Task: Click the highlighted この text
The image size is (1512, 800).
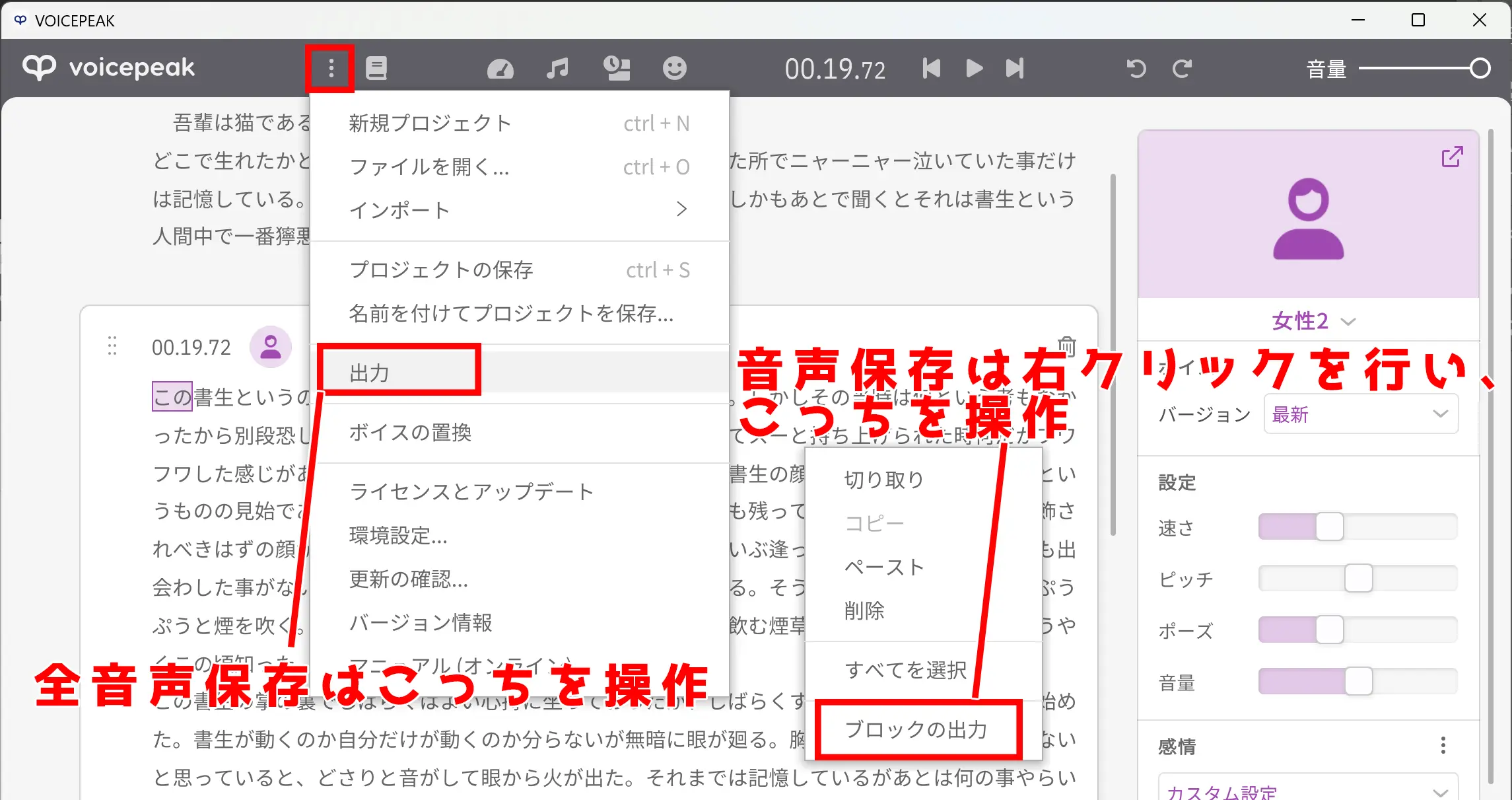Action: 172,396
